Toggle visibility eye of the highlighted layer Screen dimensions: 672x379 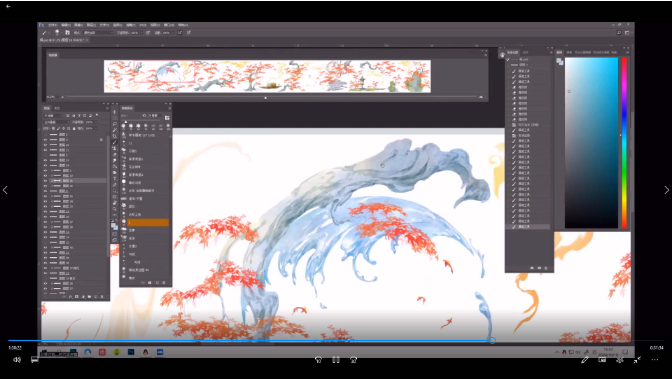click(45, 181)
